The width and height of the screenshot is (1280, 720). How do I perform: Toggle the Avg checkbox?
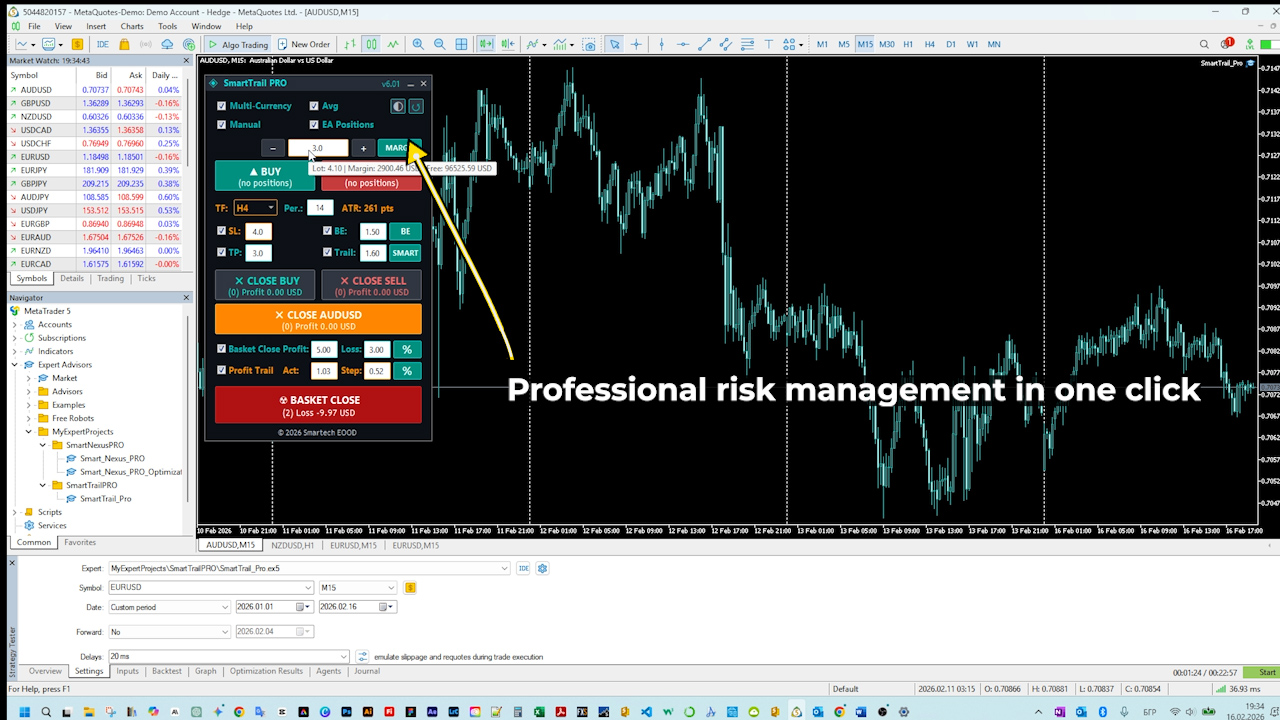pos(314,106)
